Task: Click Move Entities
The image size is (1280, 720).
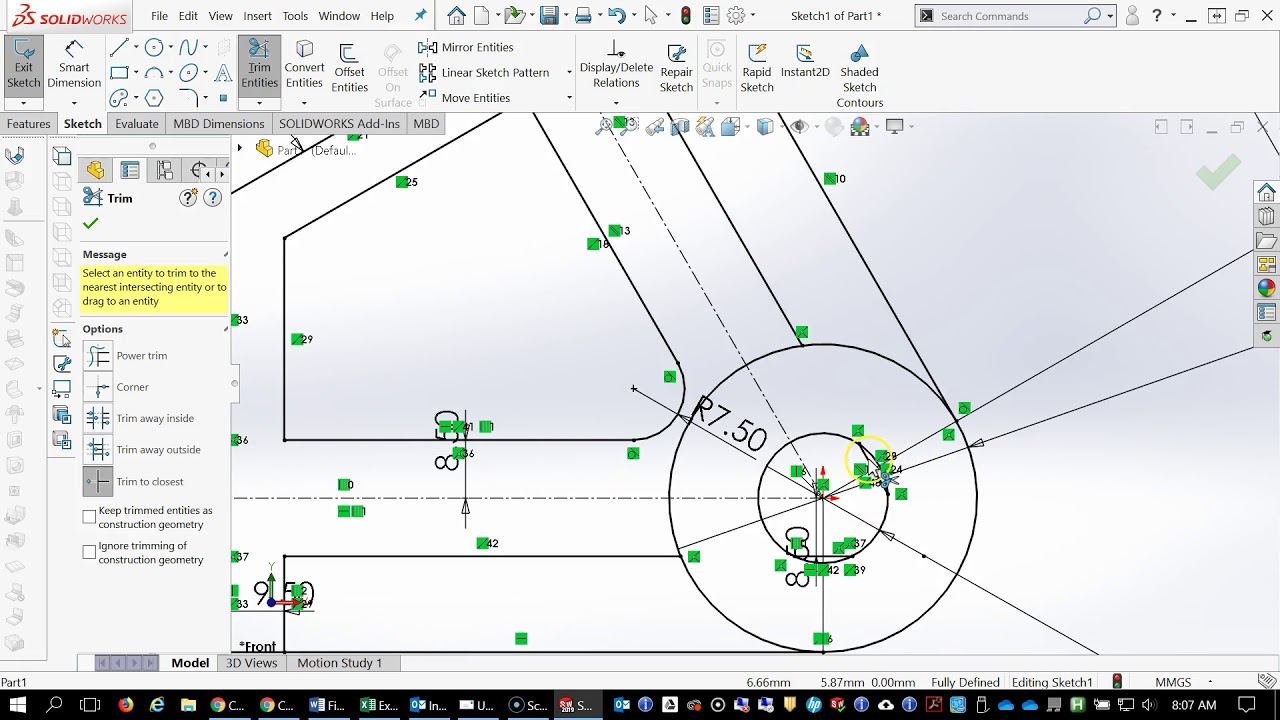Action: click(x=465, y=97)
